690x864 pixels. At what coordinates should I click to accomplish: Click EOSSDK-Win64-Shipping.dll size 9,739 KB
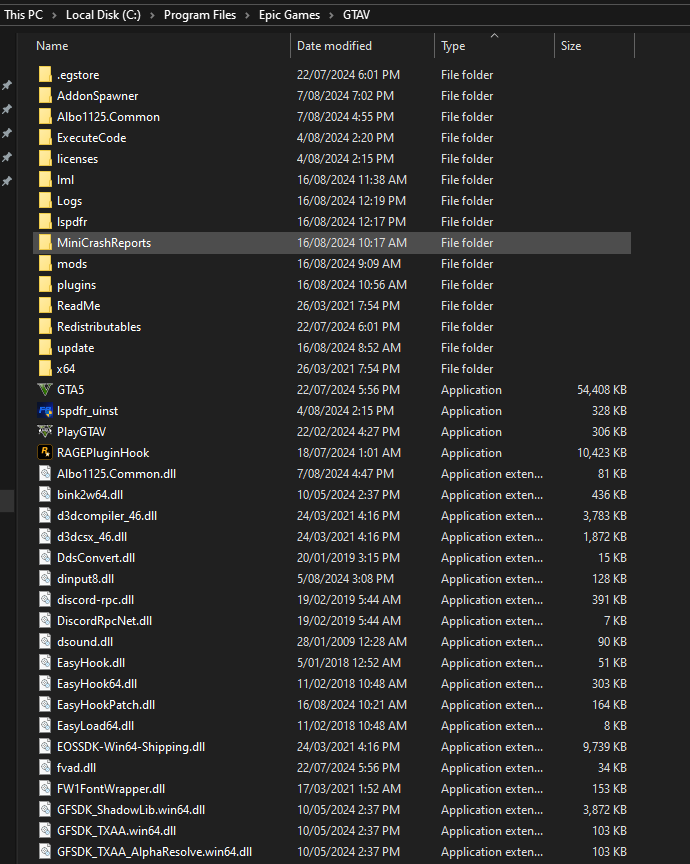(605, 747)
